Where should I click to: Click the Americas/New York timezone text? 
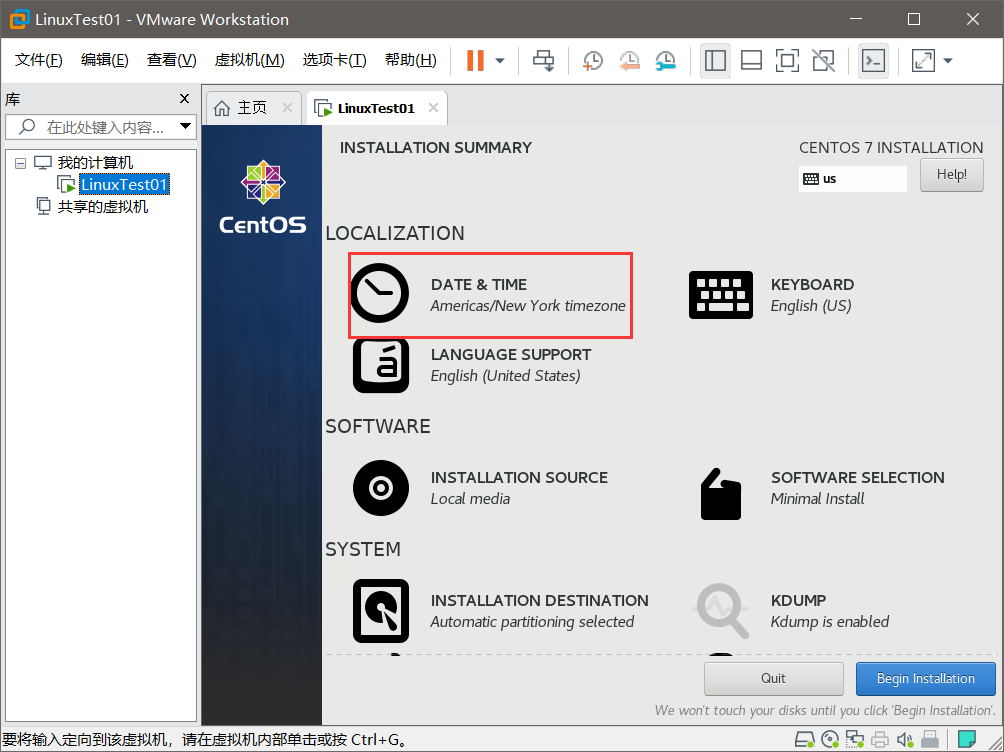pos(528,306)
